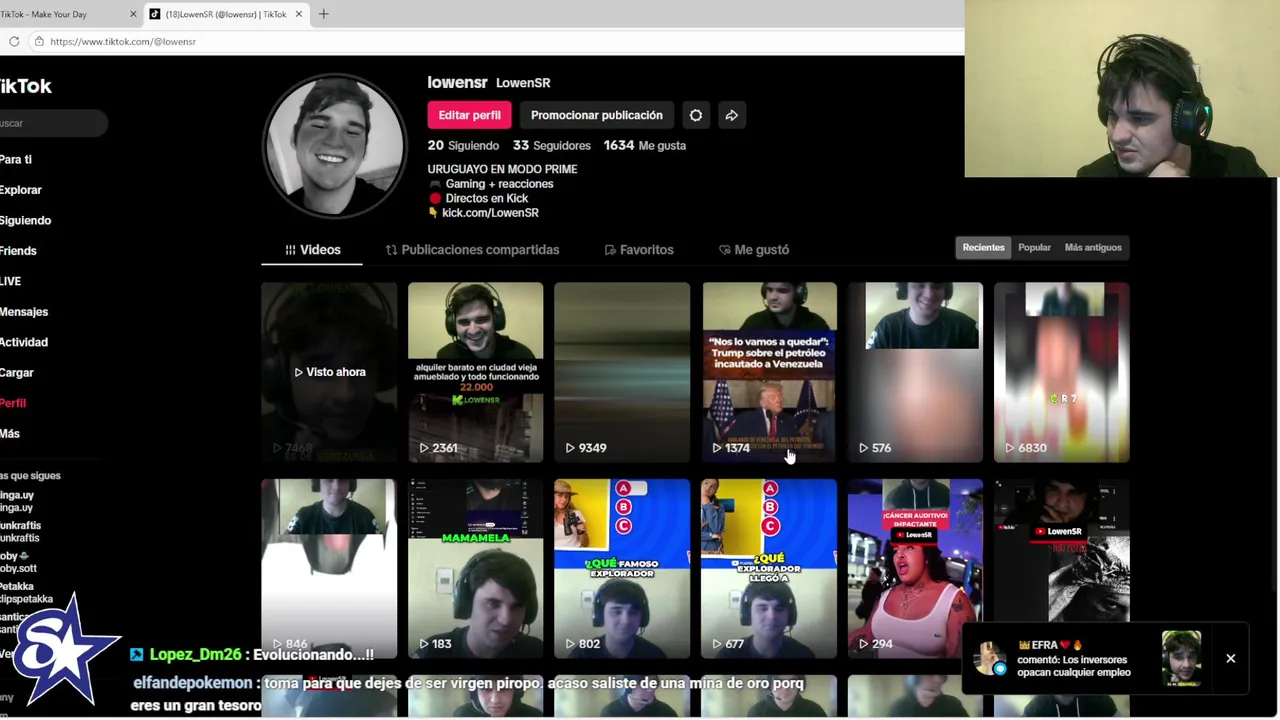The height and width of the screenshot is (720, 1280).
Task: Open LIVE in sidebar
Action: pos(10,281)
